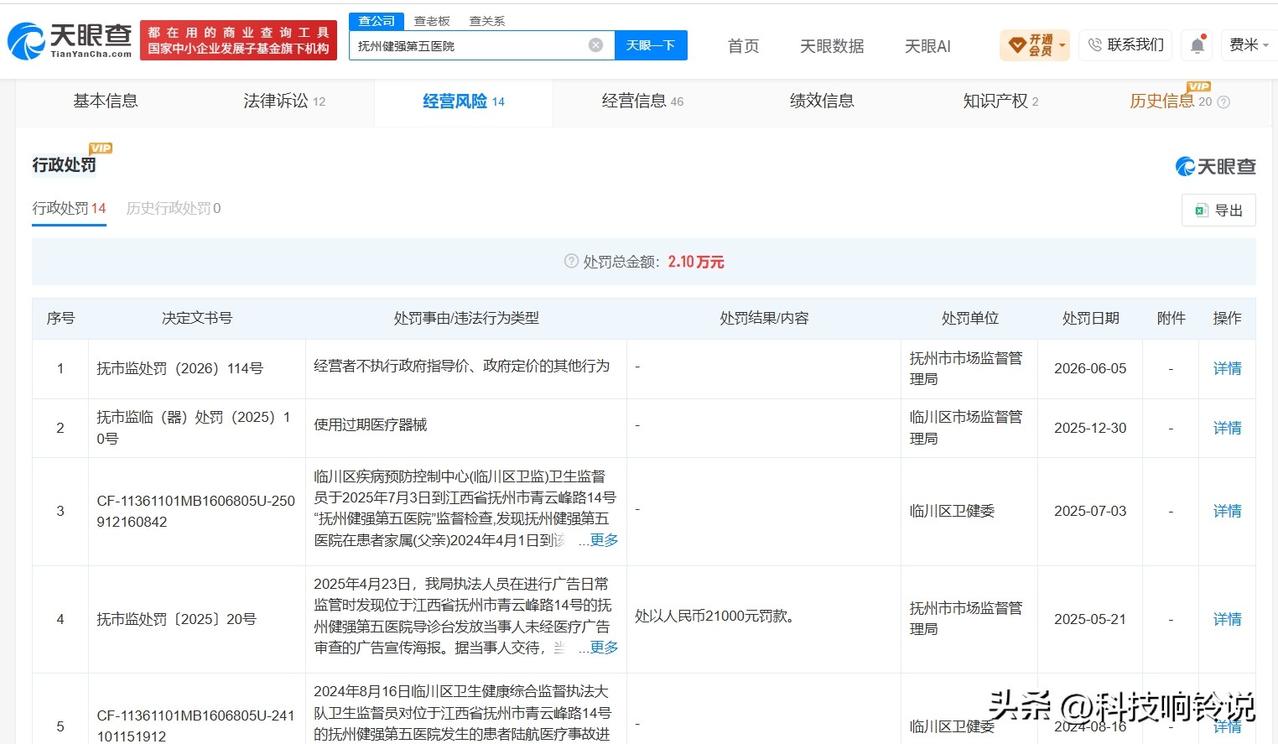Open 详情 for the 使用过期医疗器械 row

(x=1227, y=428)
